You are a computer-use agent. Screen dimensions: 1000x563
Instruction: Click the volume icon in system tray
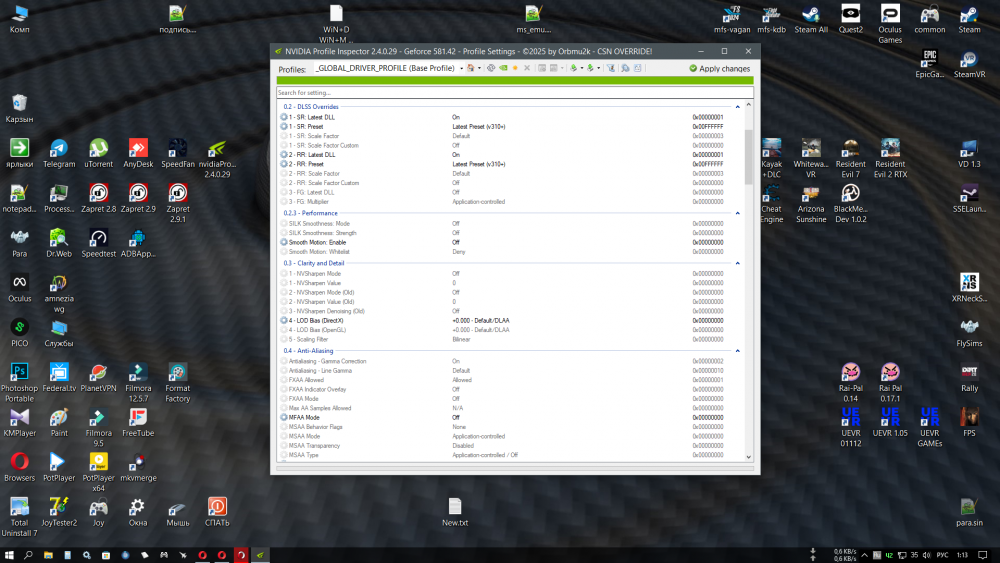click(x=926, y=555)
